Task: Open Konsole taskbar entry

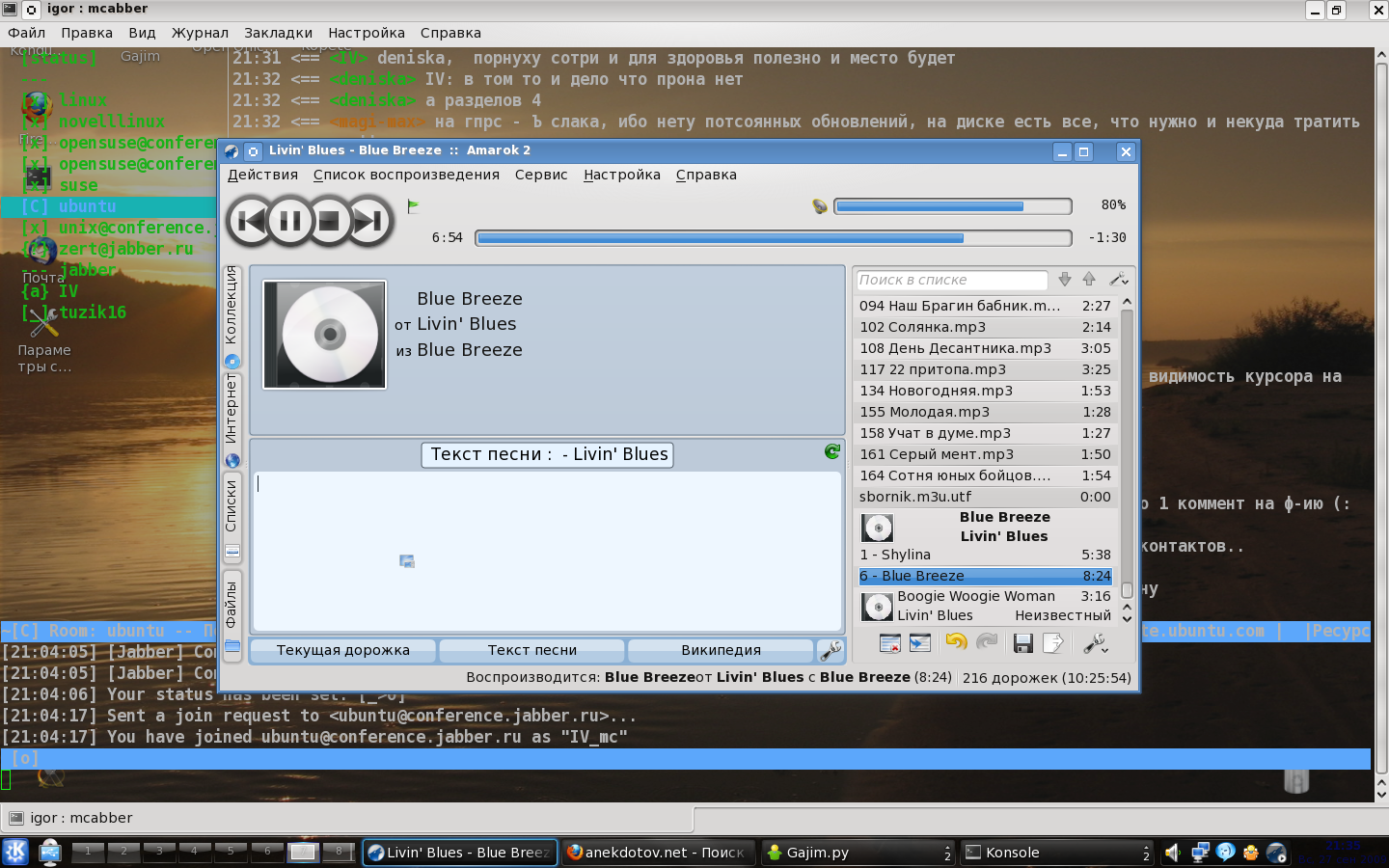Action: (1057, 853)
